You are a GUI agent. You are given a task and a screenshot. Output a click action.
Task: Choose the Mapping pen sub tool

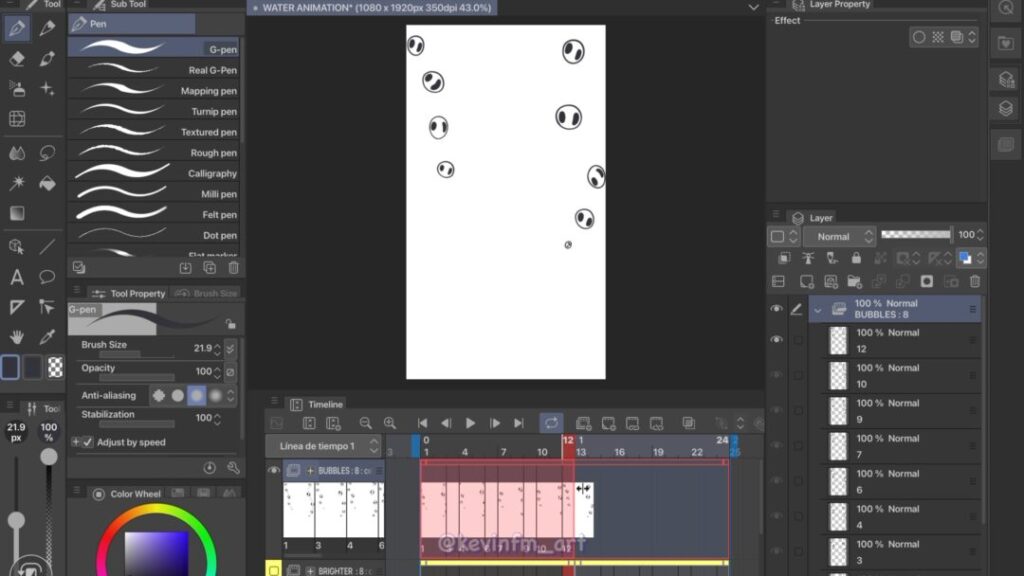(155, 91)
